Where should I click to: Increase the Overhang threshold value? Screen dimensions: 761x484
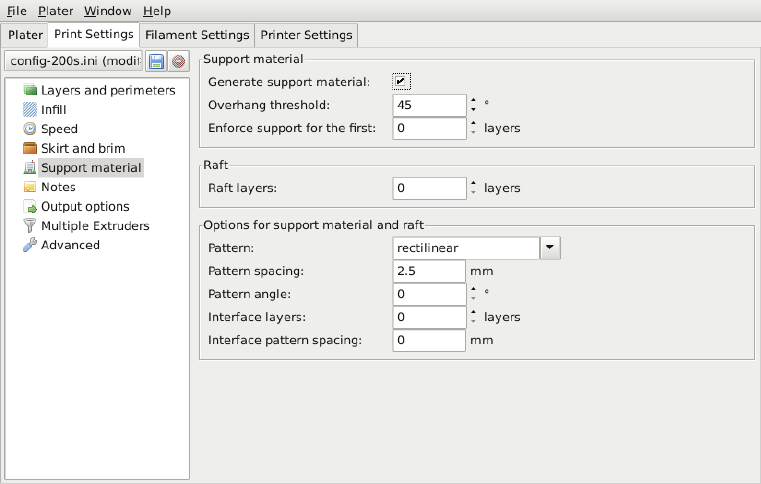pos(472,99)
